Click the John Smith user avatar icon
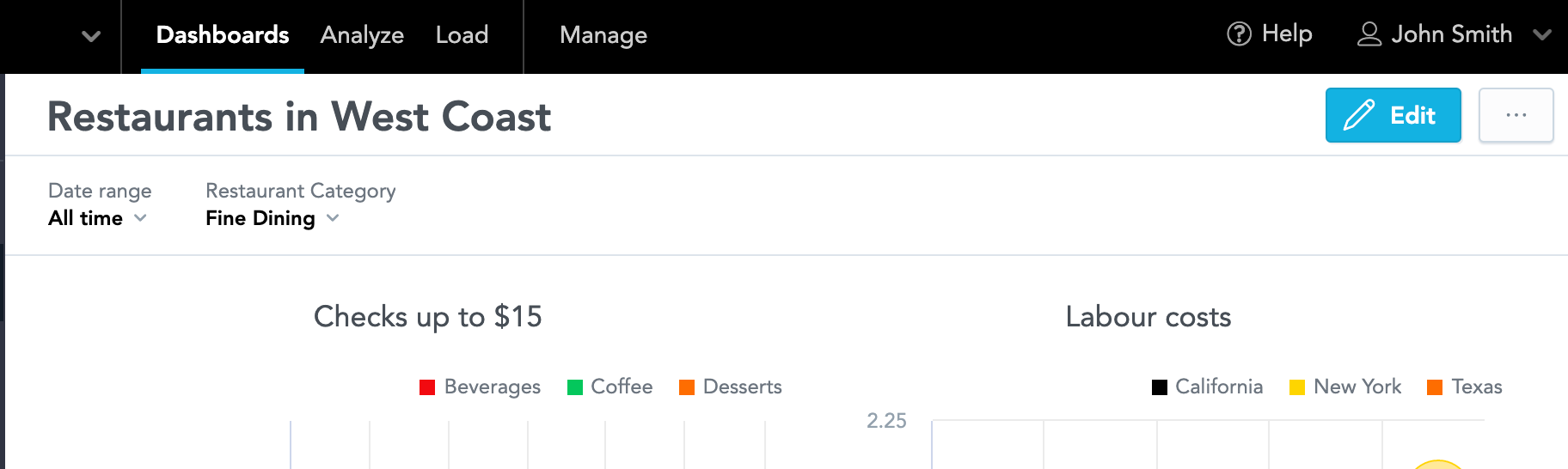 point(1369,34)
